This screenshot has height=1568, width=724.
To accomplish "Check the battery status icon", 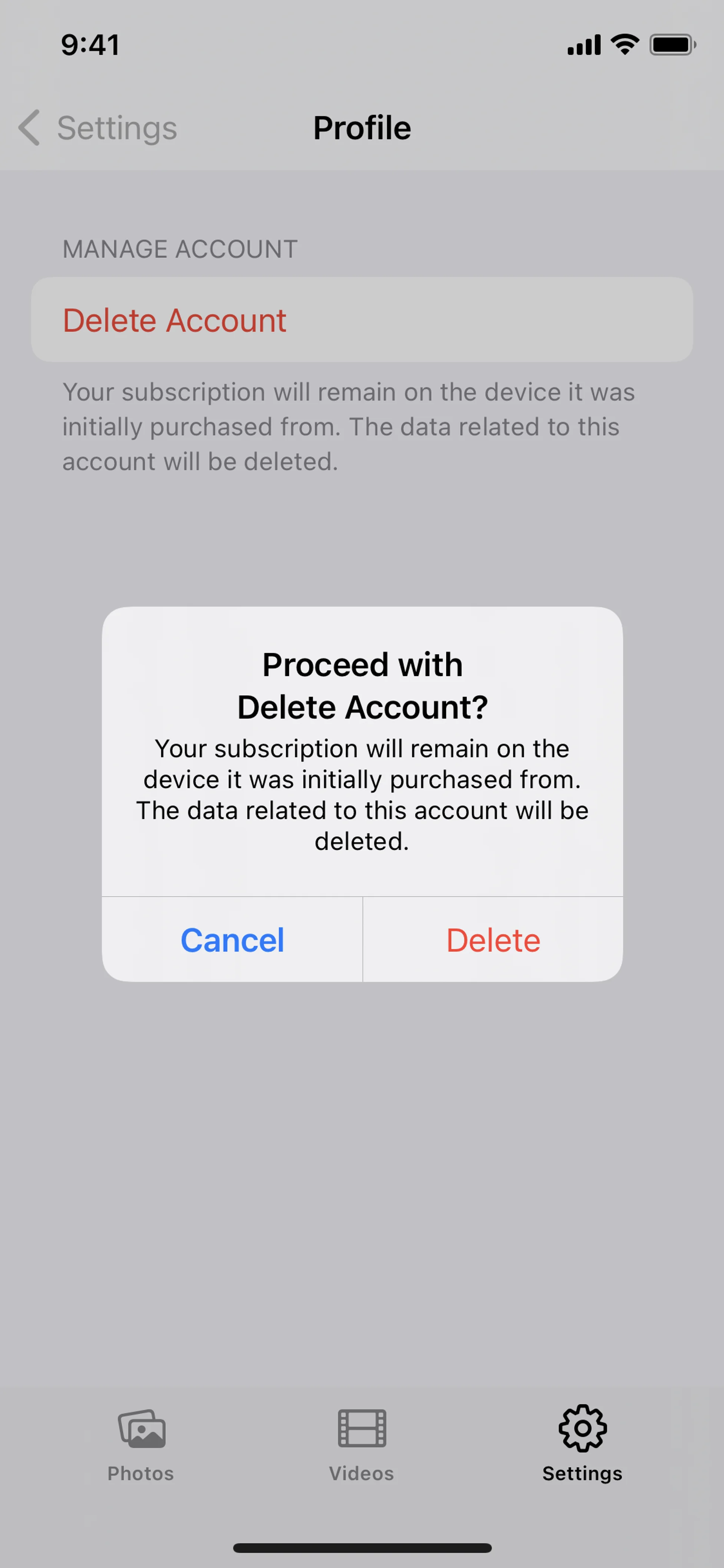I will point(673,45).
